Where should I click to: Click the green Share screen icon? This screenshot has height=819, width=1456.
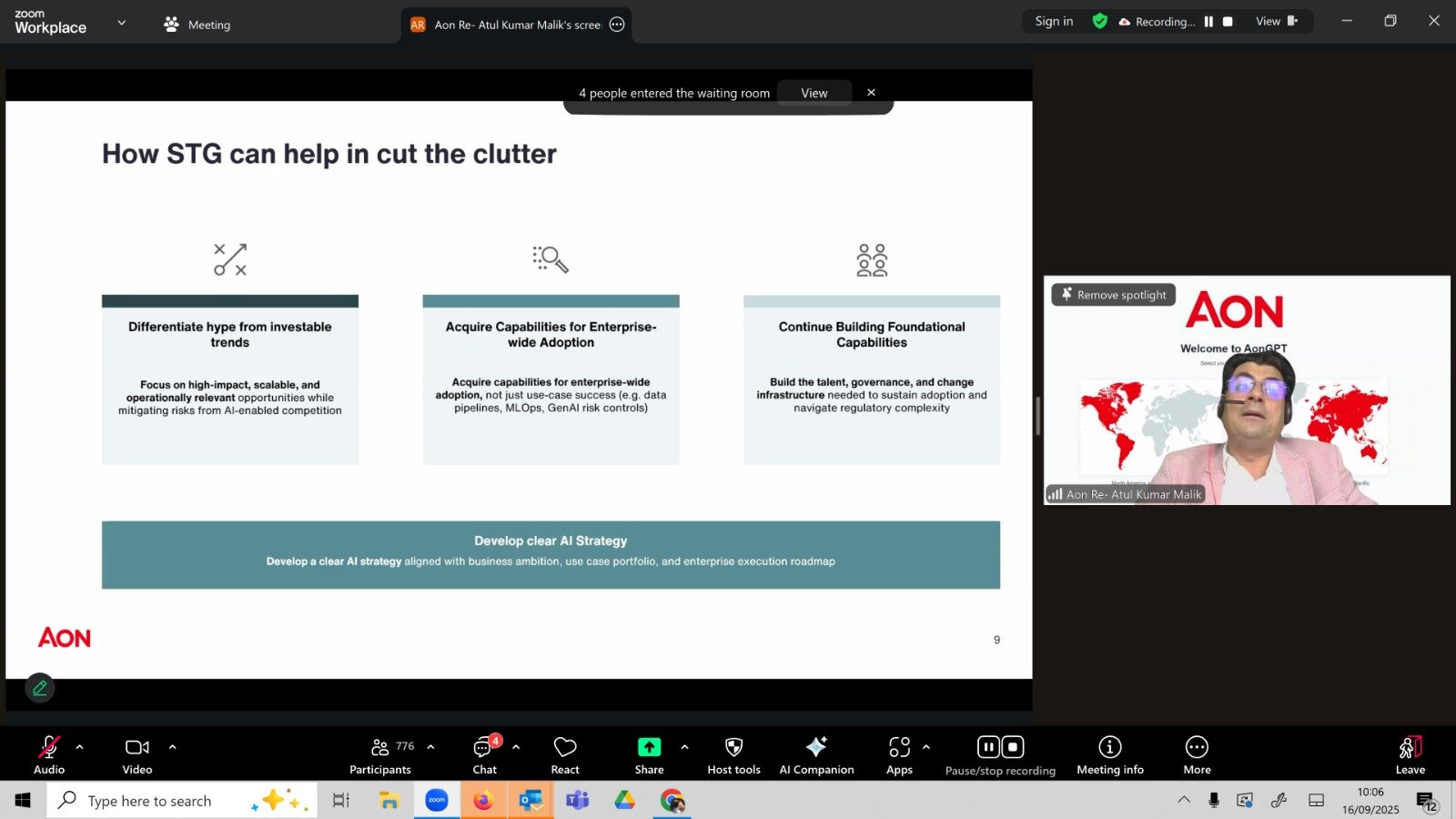coord(649,747)
